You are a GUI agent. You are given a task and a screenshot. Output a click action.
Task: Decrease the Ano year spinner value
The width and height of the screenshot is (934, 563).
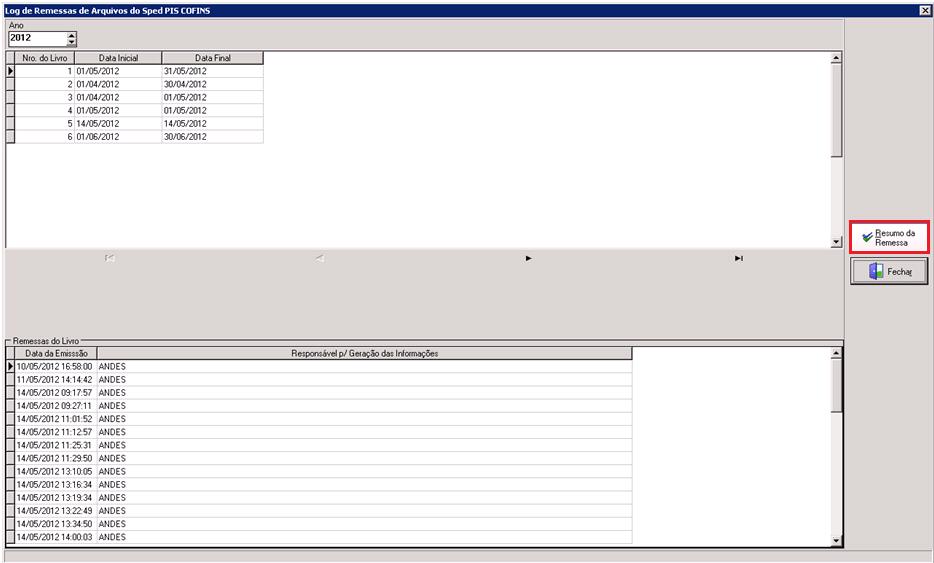(71, 43)
